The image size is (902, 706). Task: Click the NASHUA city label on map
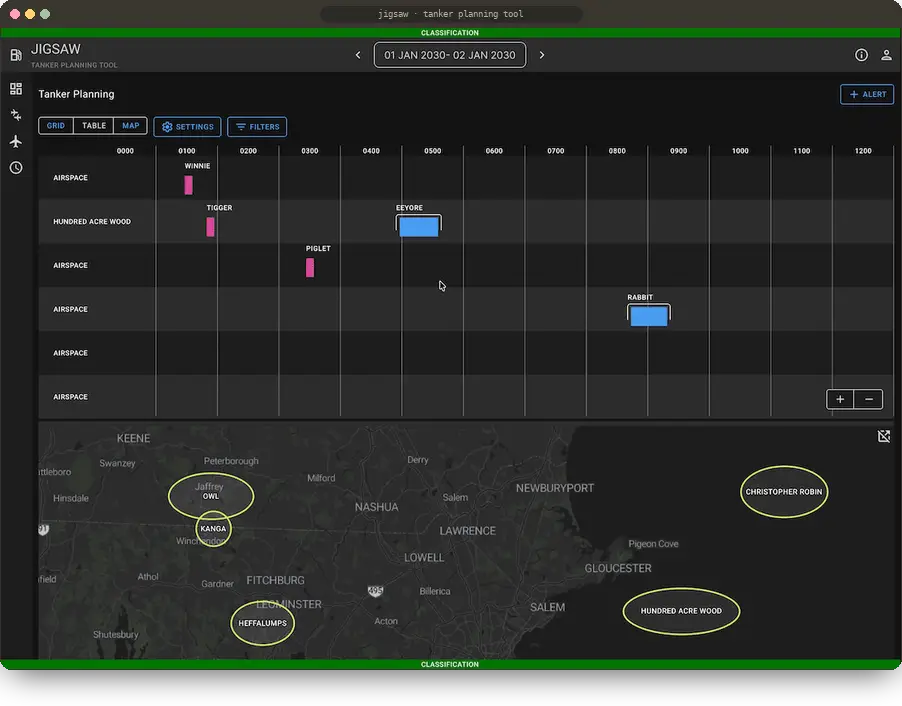[x=376, y=507]
